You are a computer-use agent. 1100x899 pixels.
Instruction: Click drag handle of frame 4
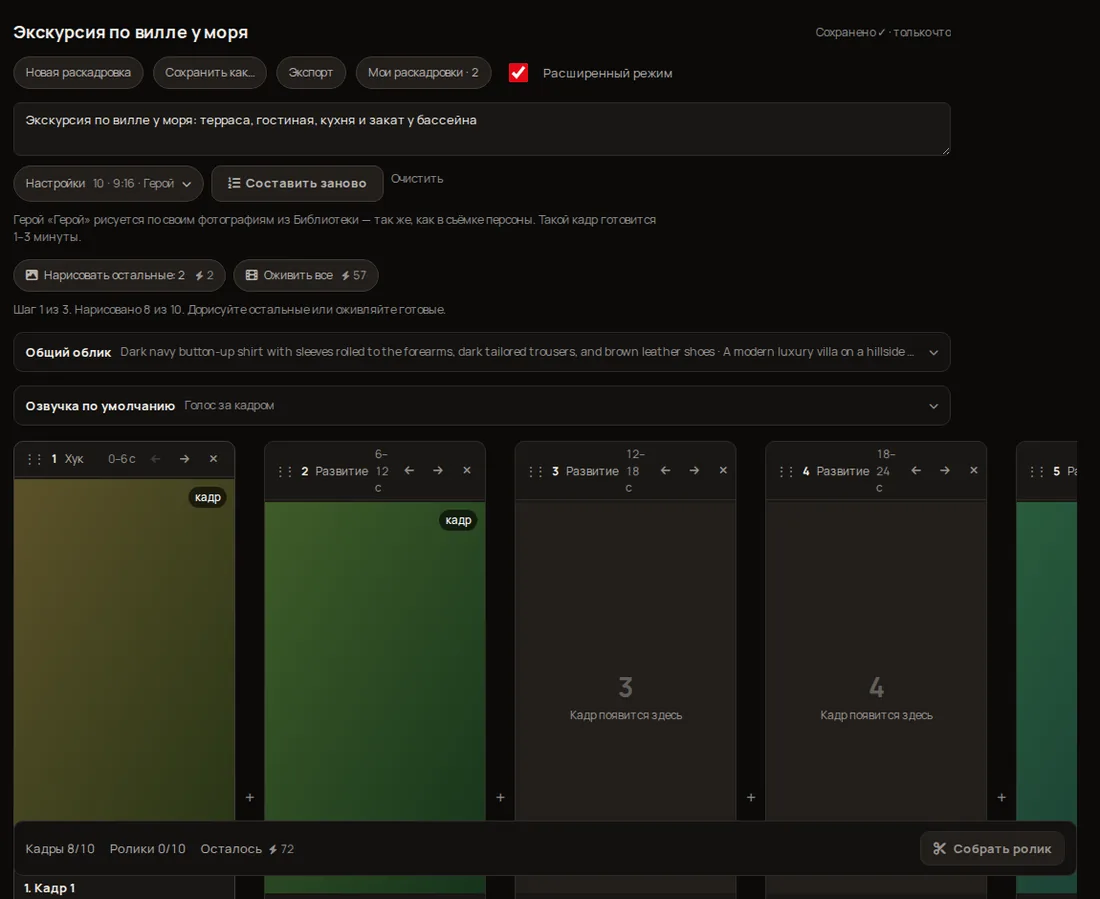coord(786,471)
